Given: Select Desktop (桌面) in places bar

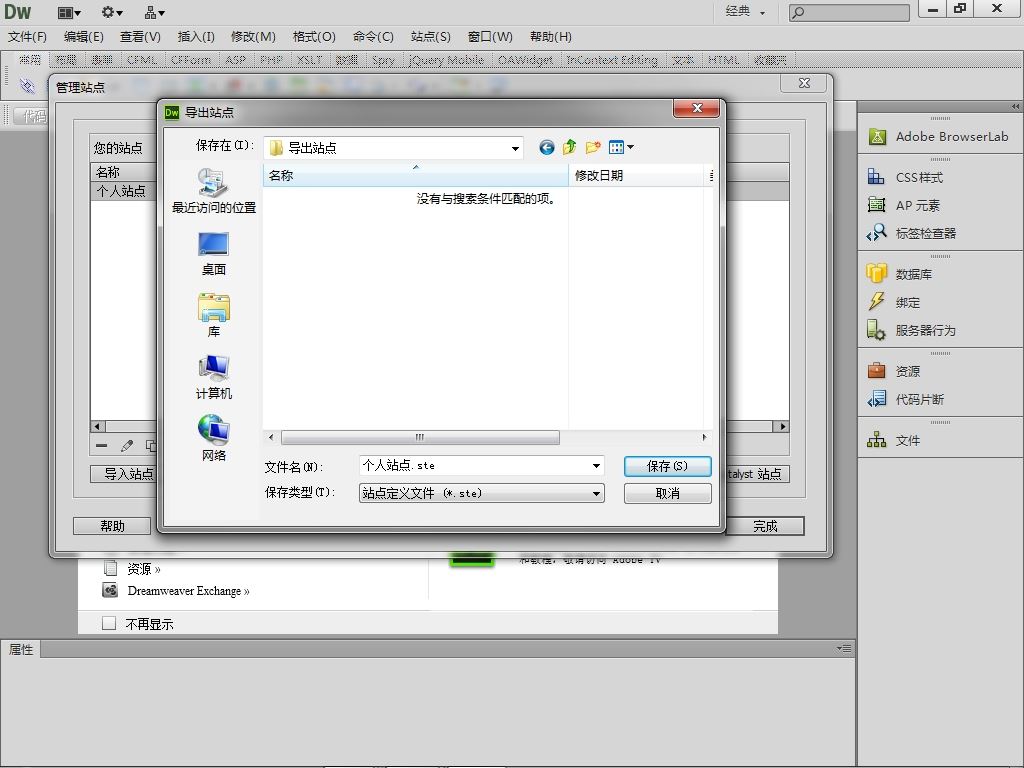Looking at the screenshot, I should click(x=214, y=253).
